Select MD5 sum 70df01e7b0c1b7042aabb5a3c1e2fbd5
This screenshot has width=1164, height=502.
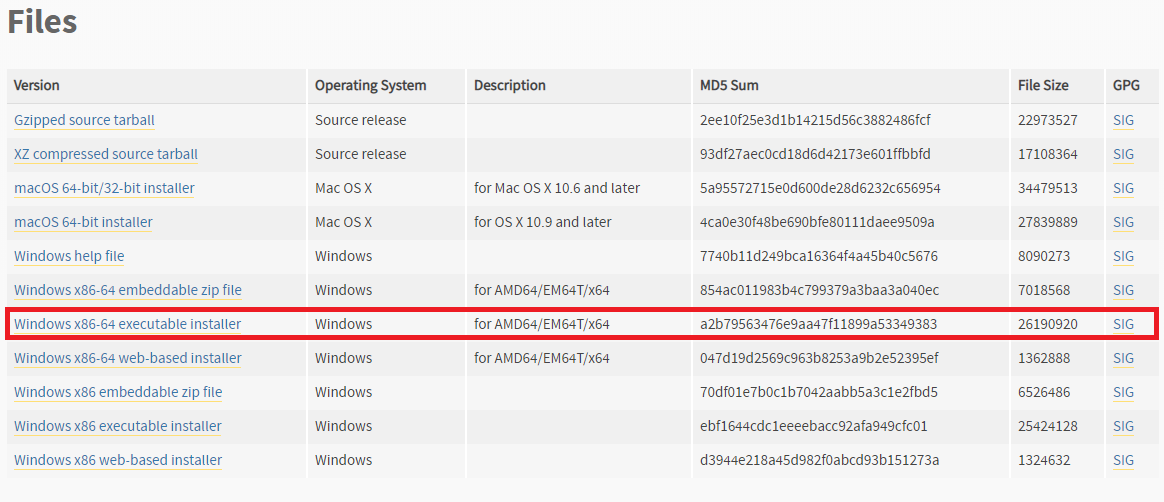819,392
